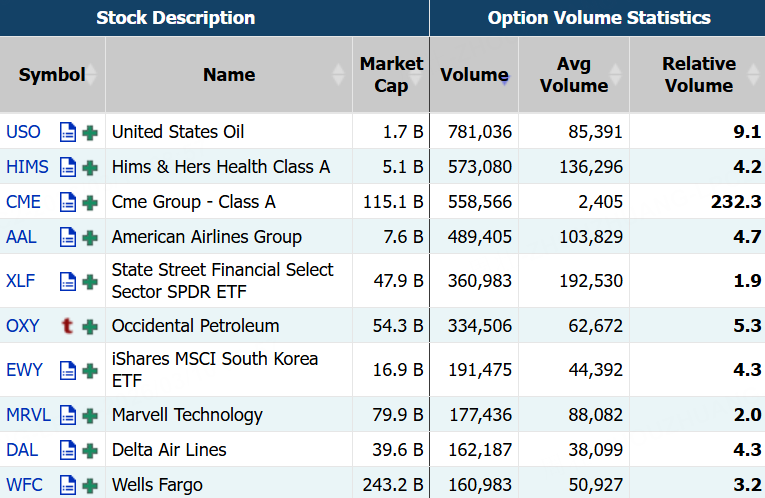The image size is (765, 498).
Task: Select the Option Volume Statistics header group
Action: [x=599, y=18]
